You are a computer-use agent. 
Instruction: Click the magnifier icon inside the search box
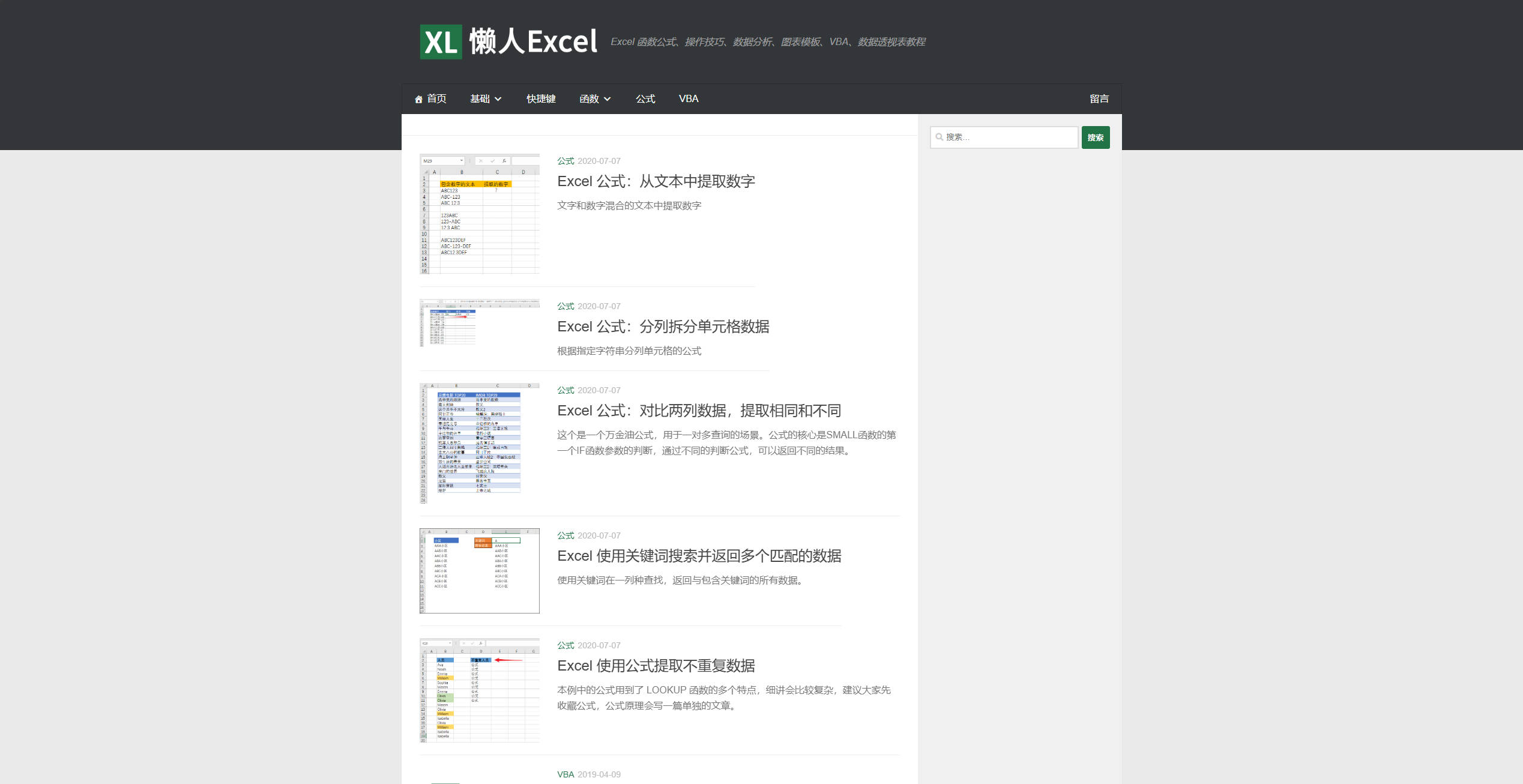(x=940, y=137)
